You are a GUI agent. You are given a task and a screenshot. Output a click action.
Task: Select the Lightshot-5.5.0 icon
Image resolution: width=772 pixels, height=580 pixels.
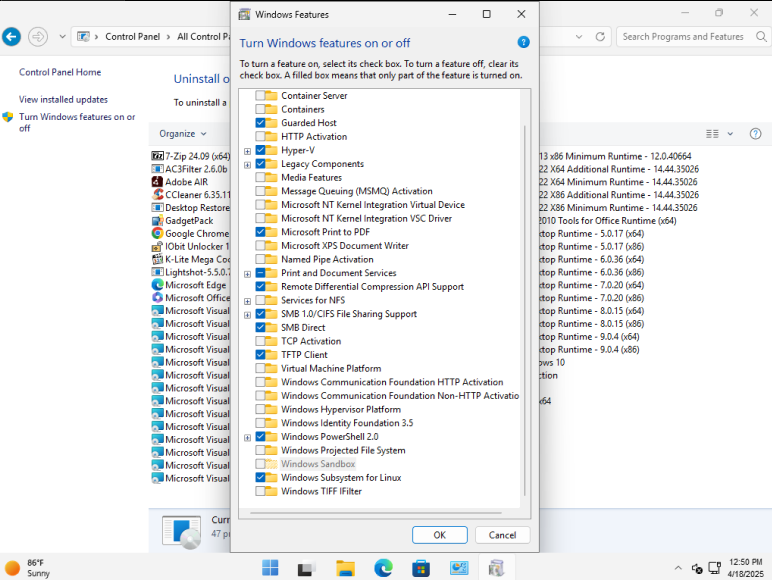158,272
